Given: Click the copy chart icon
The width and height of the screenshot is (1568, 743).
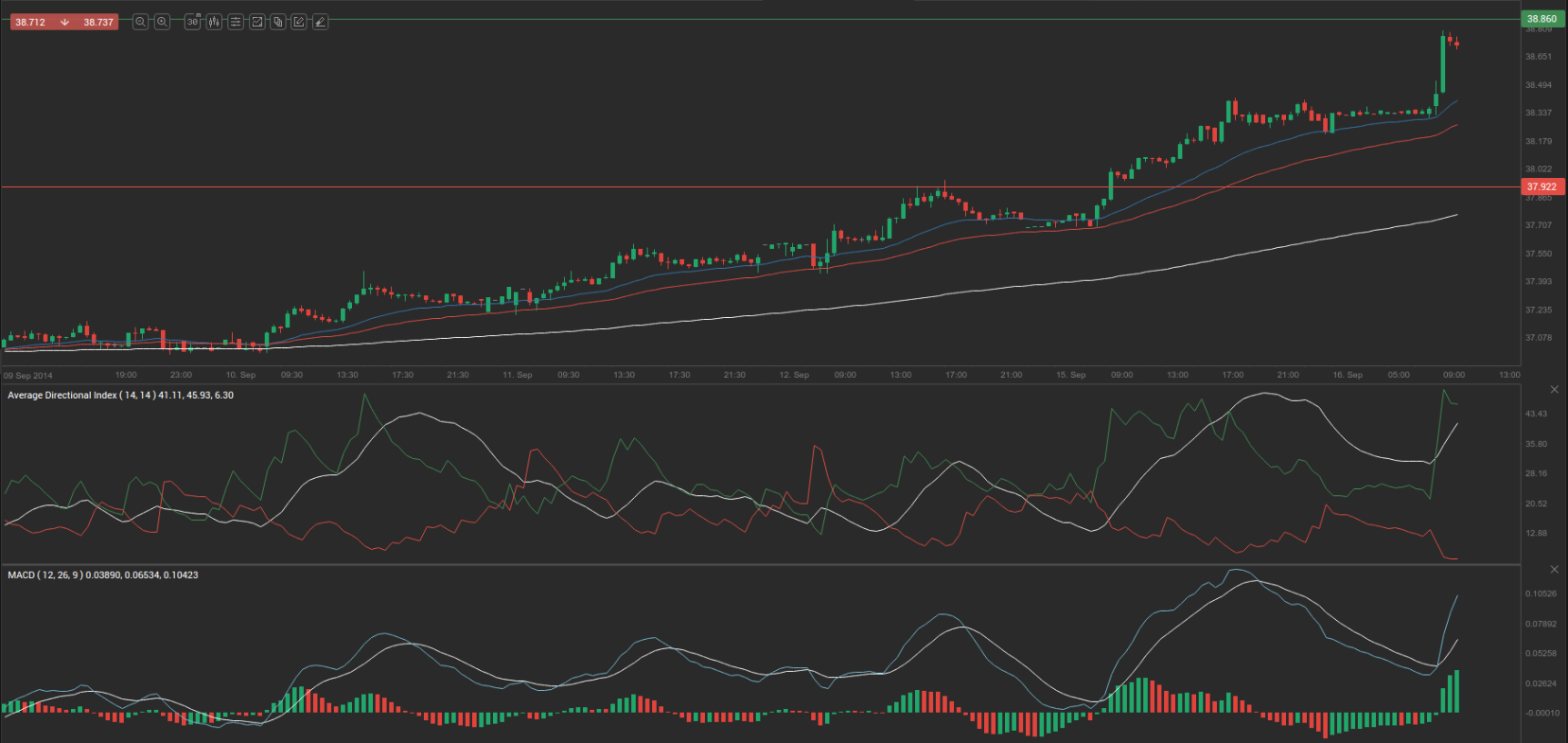Looking at the screenshot, I should coord(278,22).
